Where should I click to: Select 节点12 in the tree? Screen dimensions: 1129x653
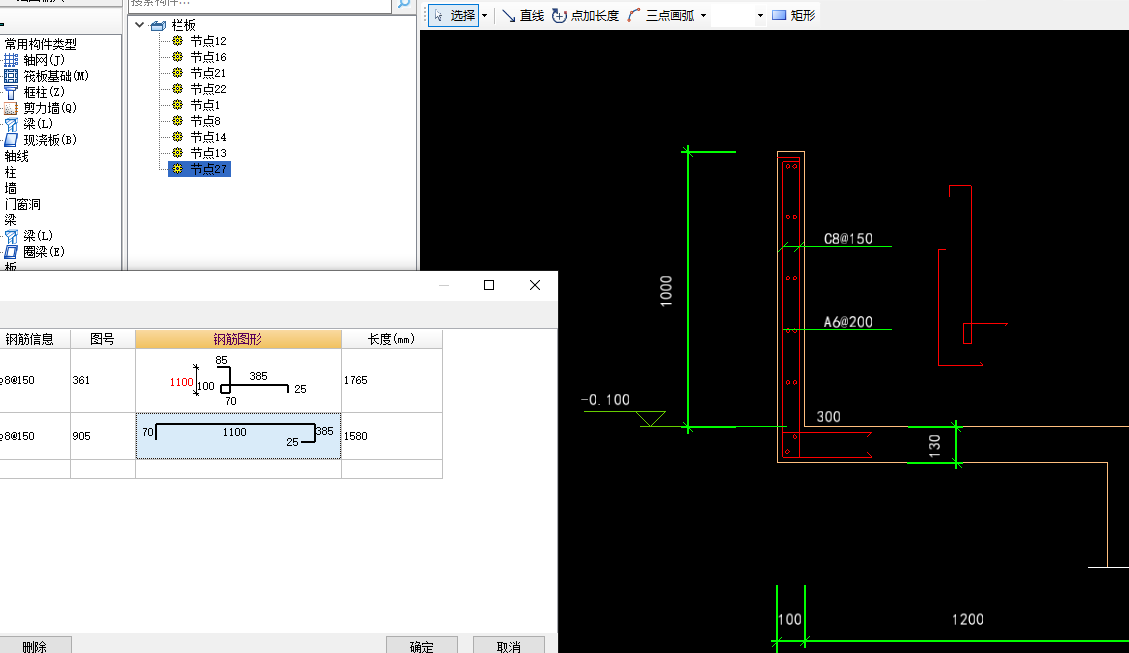(x=208, y=41)
